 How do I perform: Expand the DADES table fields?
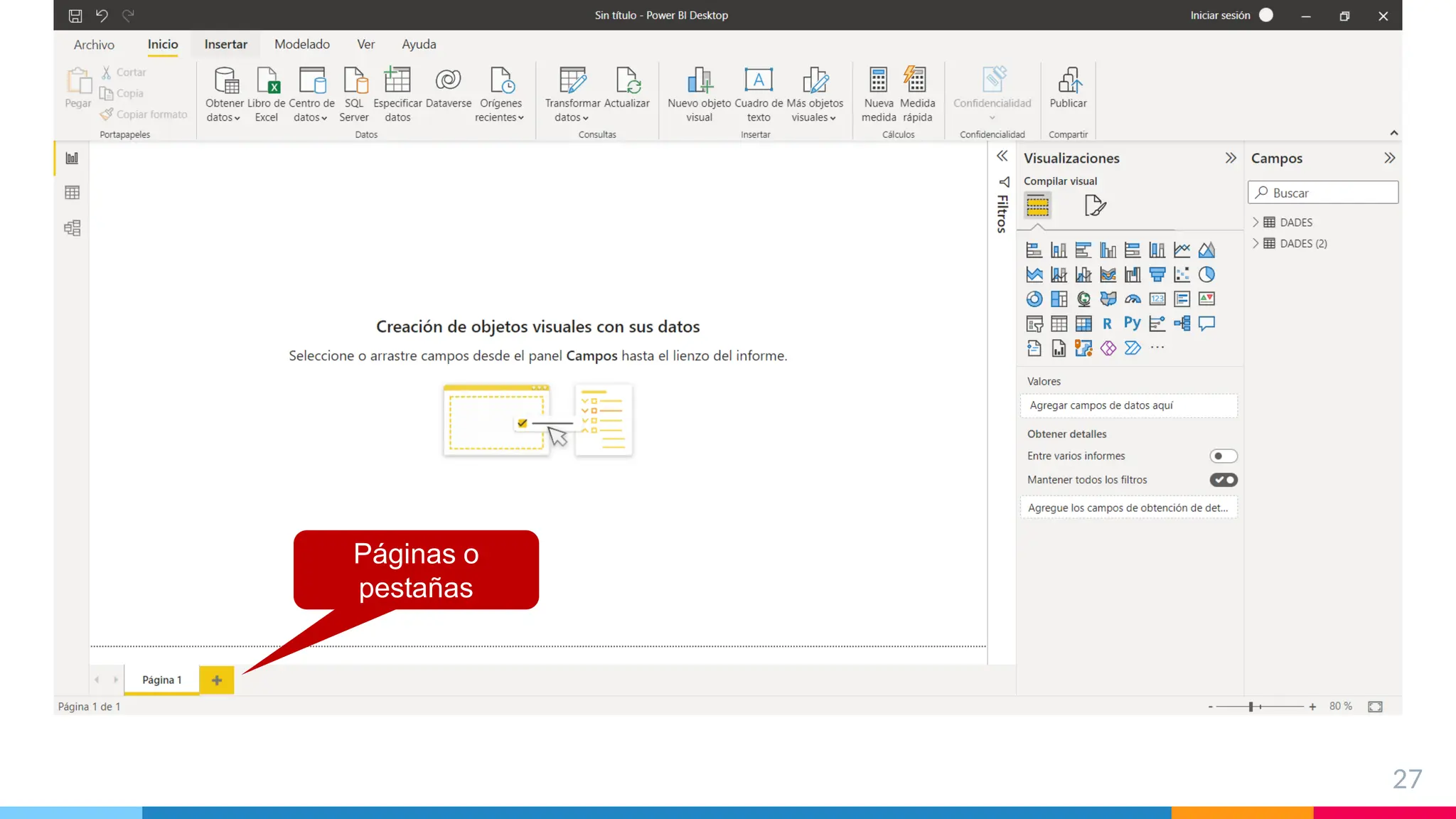1256,223
